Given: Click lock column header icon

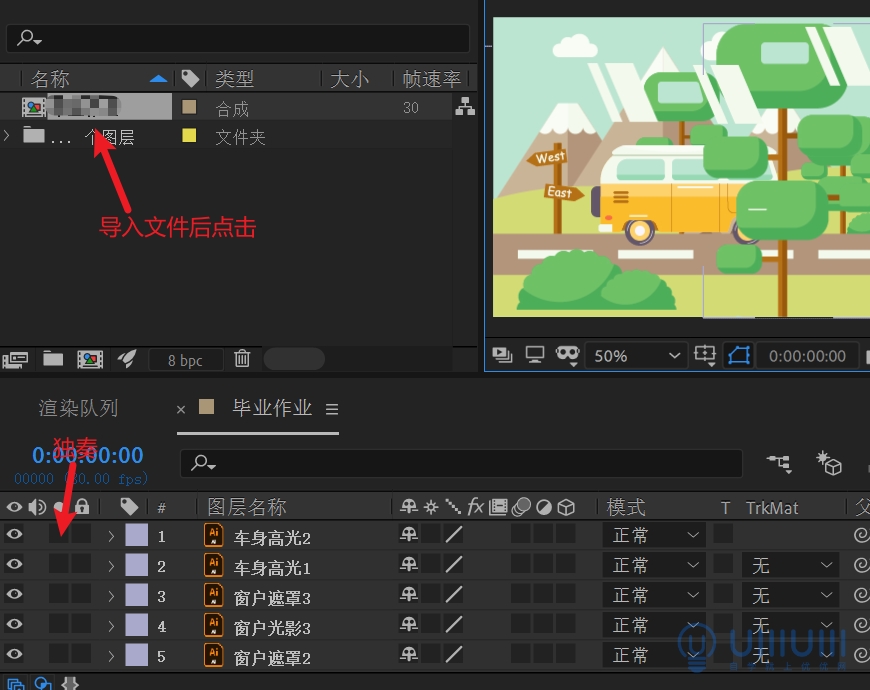Looking at the screenshot, I should click(82, 506).
